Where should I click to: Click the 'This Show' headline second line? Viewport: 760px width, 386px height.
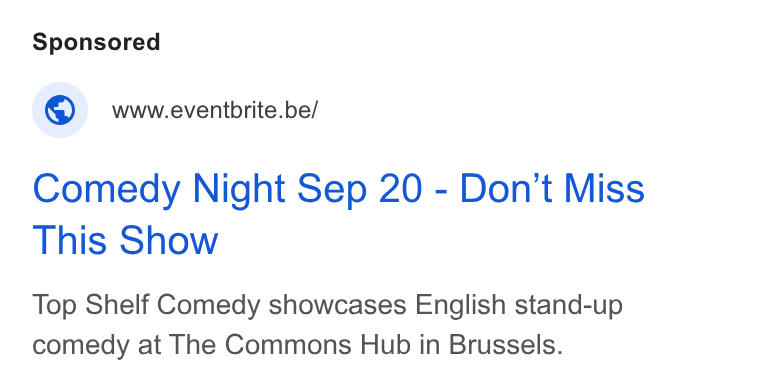click(x=125, y=241)
